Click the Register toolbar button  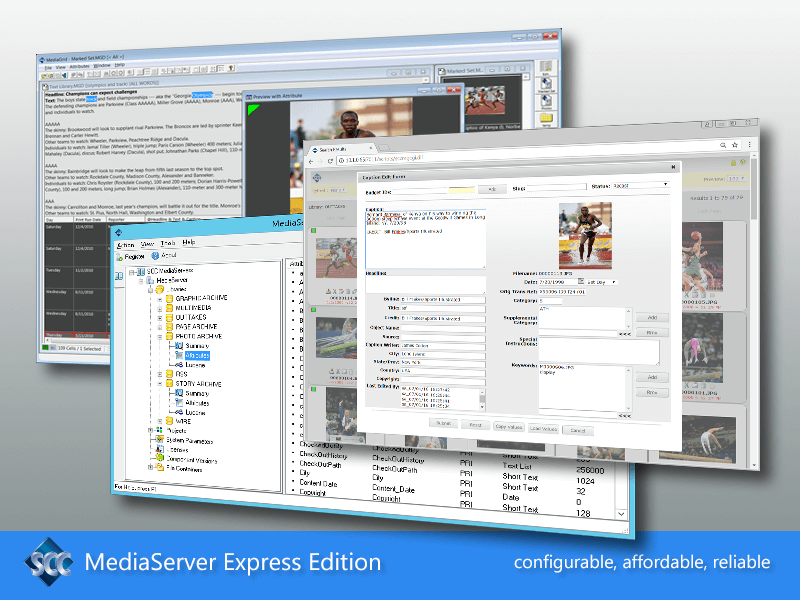131,257
